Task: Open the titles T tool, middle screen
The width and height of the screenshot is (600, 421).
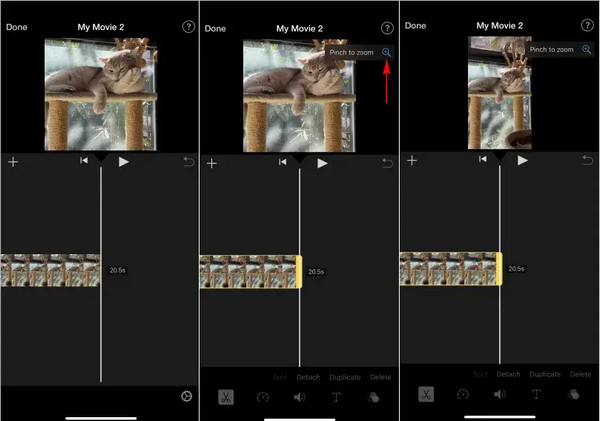Action: 336,397
